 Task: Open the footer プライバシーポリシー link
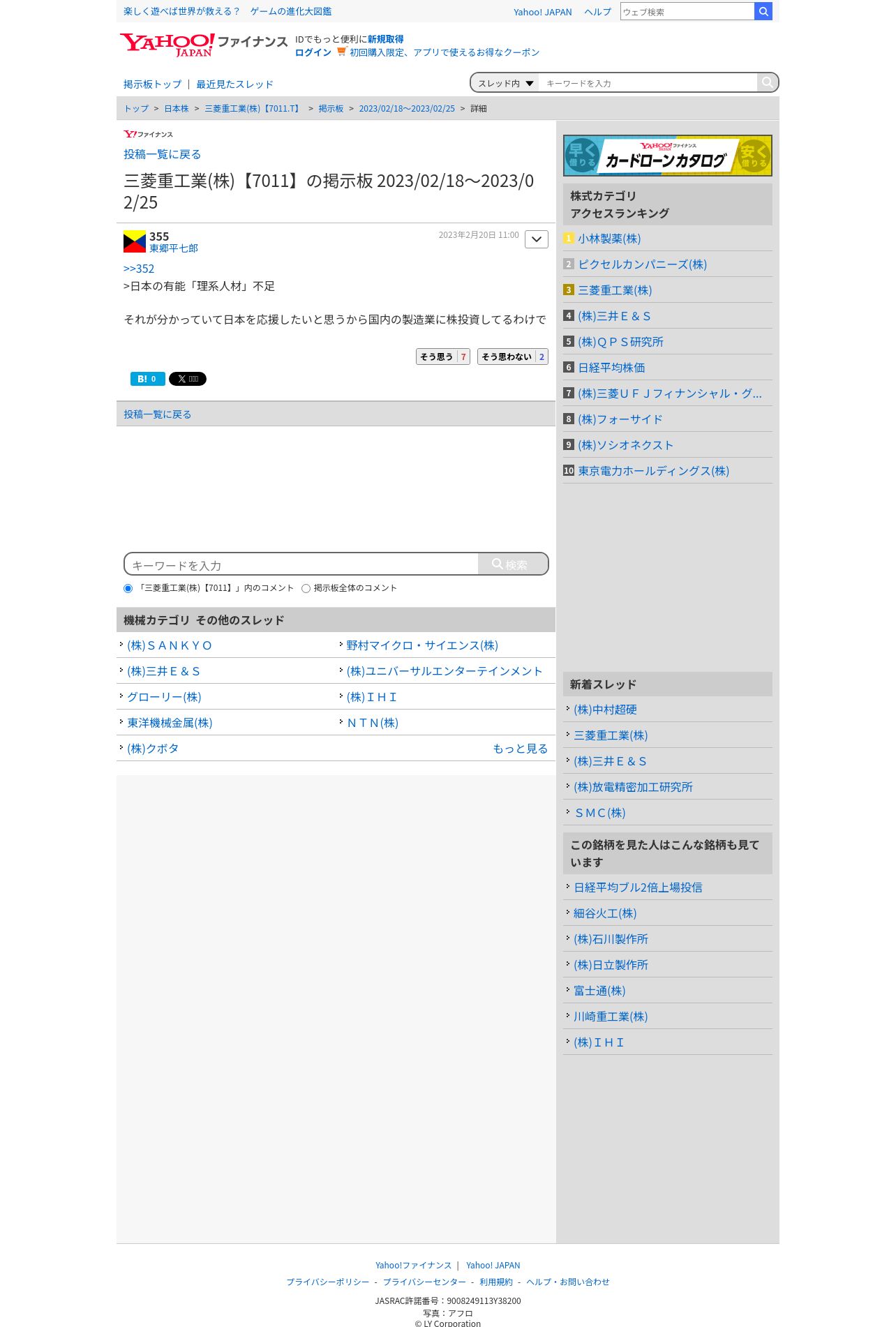pyautogui.click(x=327, y=1282)
